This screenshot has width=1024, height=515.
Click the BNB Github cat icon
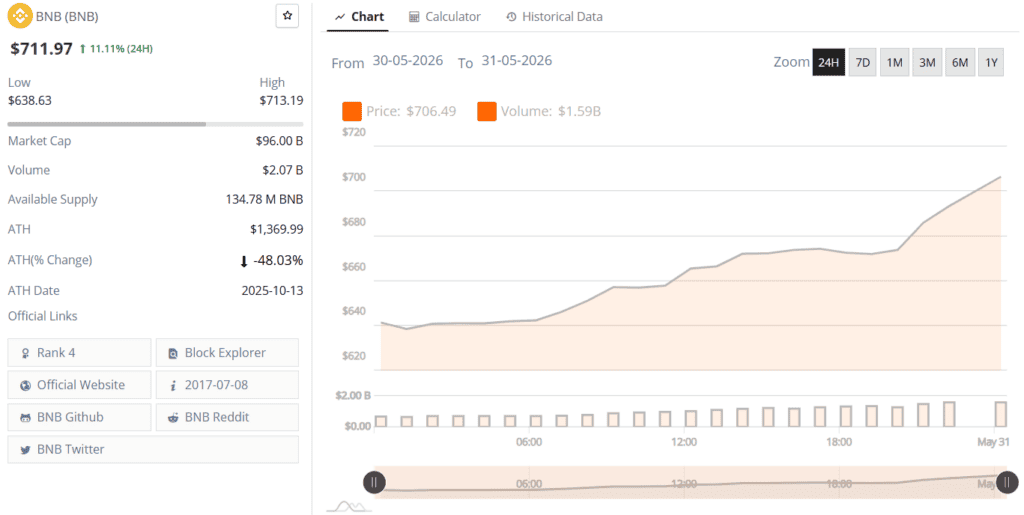pyautogui.click(x=25, y=418)
